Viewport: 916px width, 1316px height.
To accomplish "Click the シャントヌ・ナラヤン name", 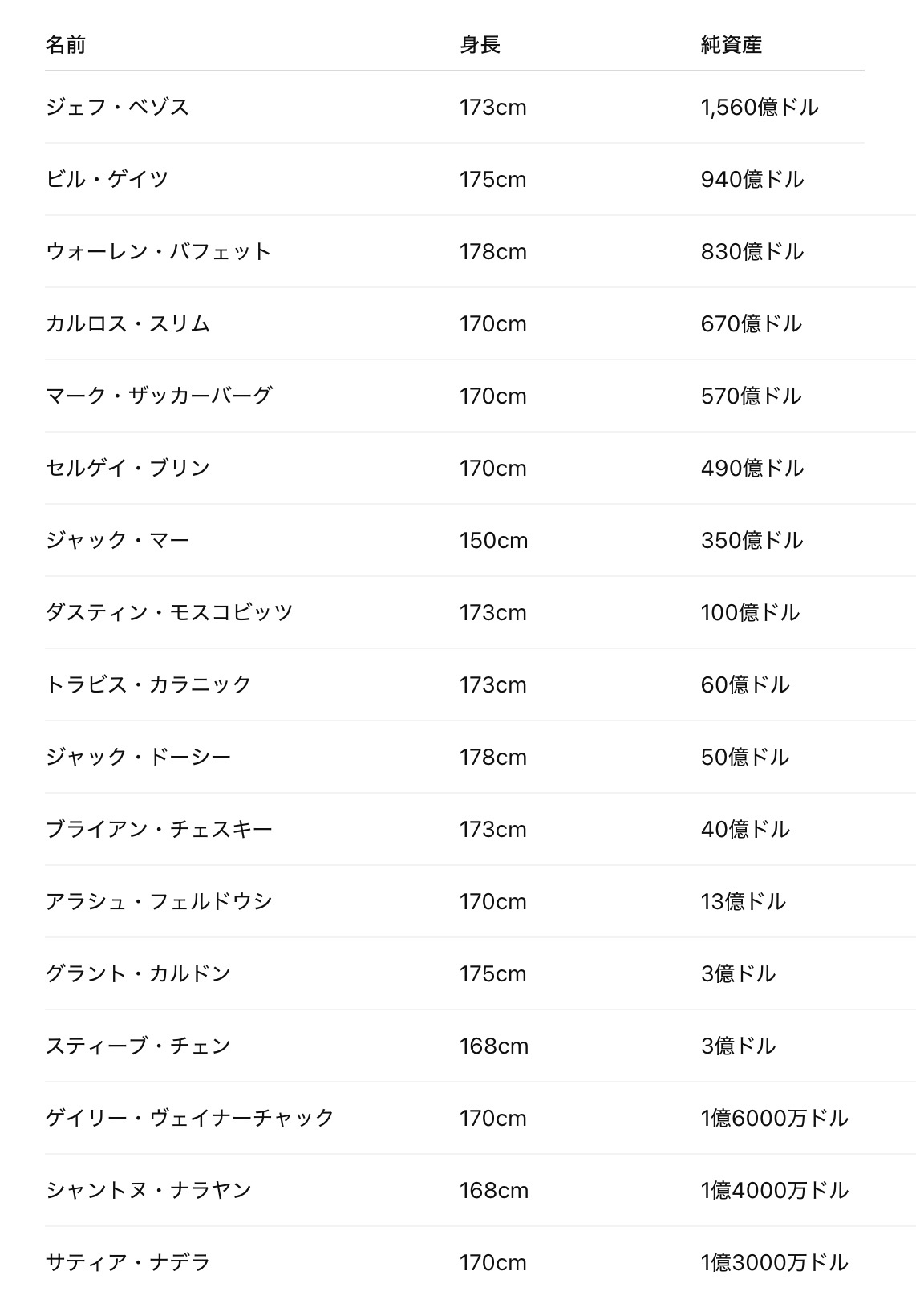I will [x=148, y=1190].
